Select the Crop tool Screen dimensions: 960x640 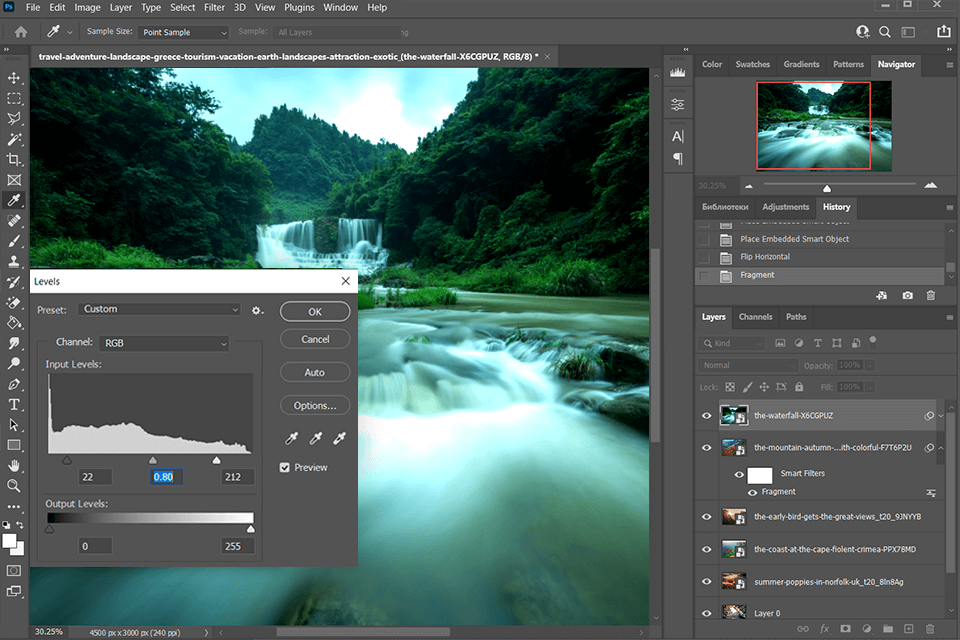click(x=14, y=159)
